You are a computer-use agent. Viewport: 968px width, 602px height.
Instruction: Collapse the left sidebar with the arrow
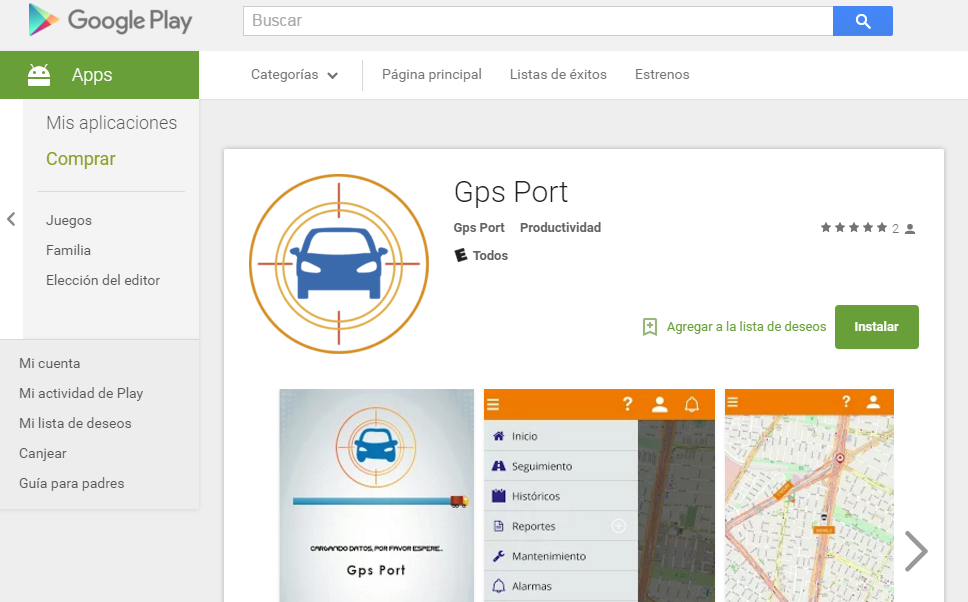11,220
